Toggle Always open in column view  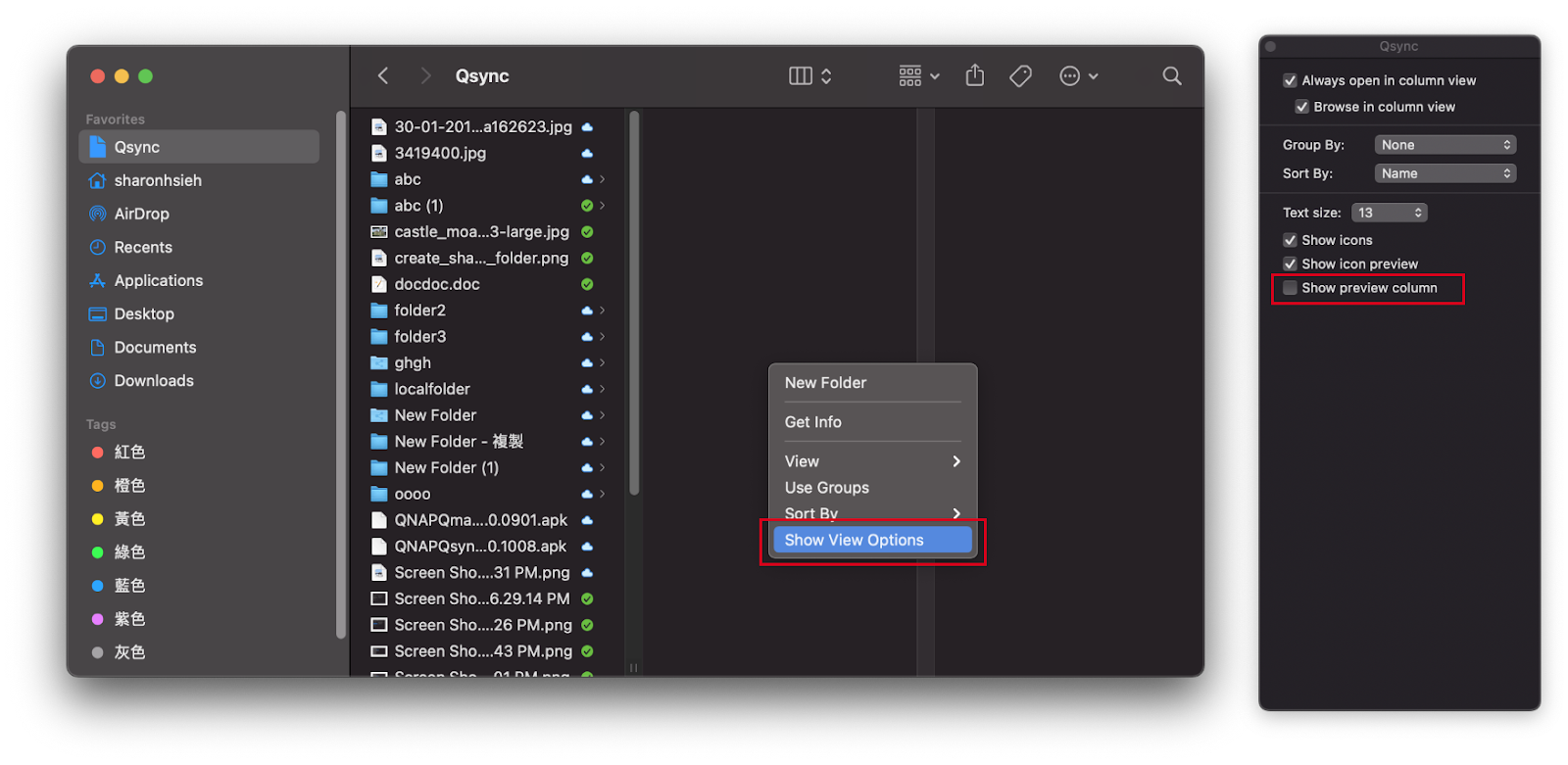click(1290, 81)
